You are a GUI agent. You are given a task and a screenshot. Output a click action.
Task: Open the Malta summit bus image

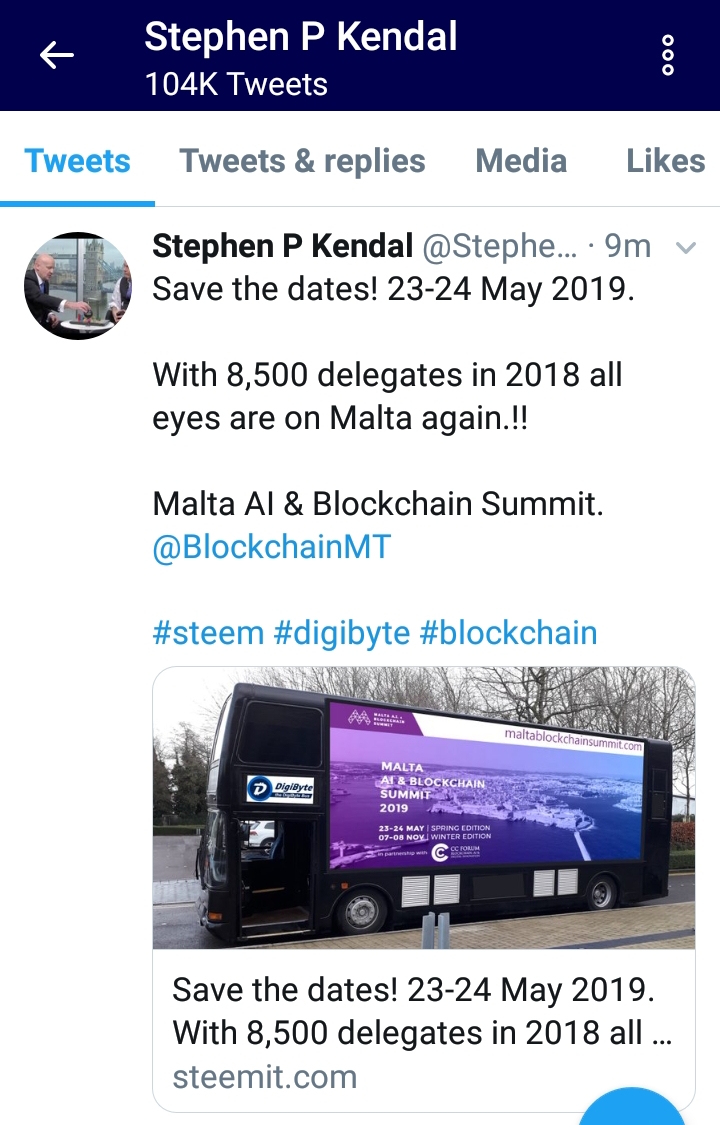click(424, 808)
